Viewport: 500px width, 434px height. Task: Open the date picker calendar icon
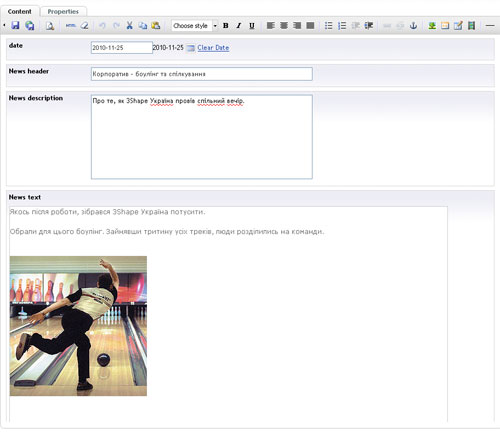click(x=190, y=48)
